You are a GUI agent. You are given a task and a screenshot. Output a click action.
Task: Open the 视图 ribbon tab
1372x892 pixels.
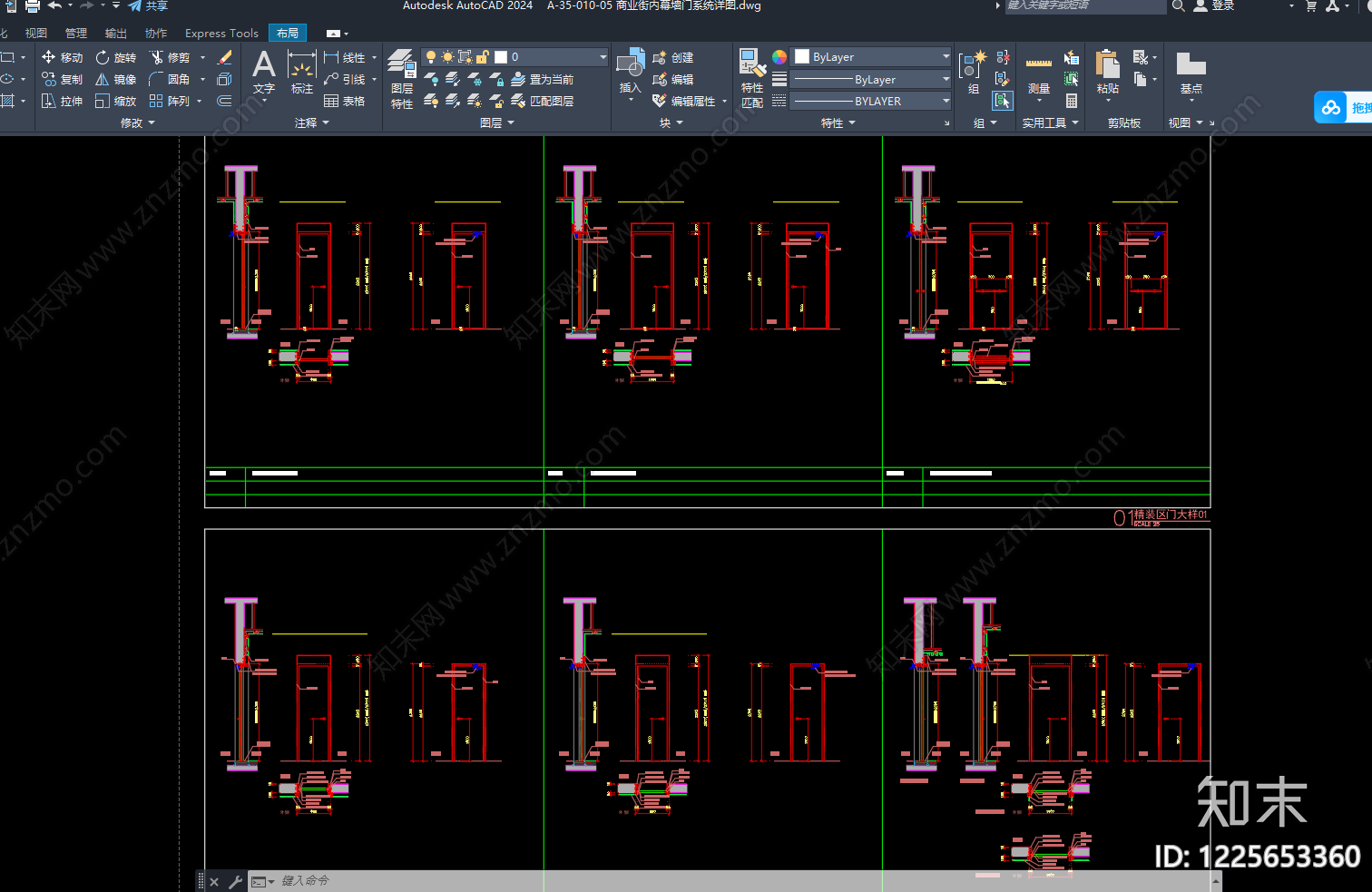pyautogui.click(x=36, y=34)
